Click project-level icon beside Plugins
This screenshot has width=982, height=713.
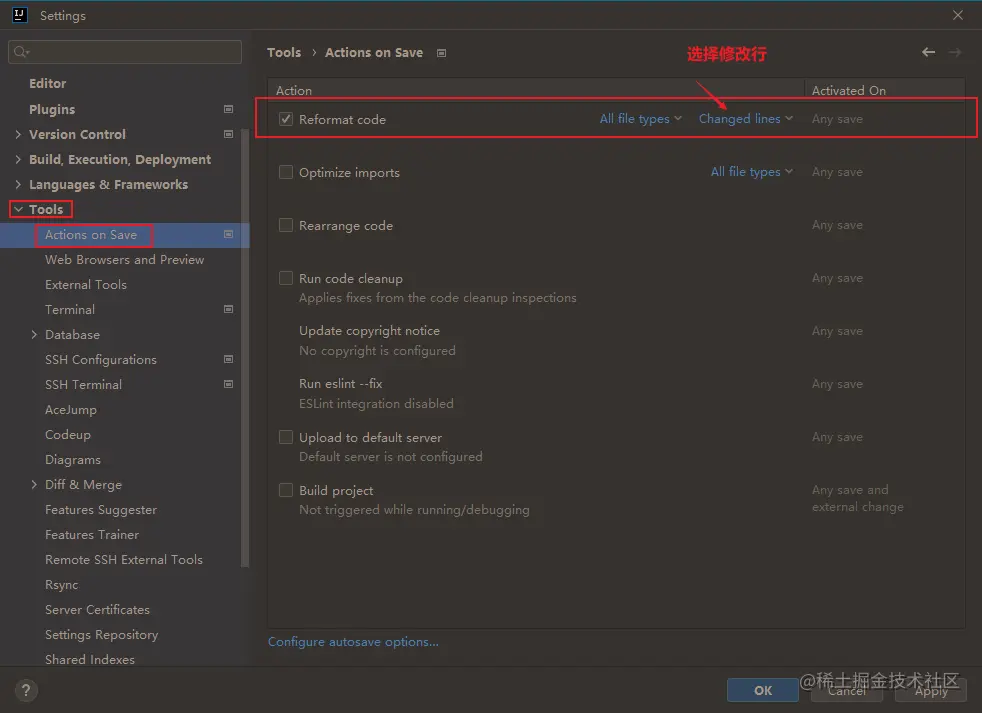[x=229, y=109]
